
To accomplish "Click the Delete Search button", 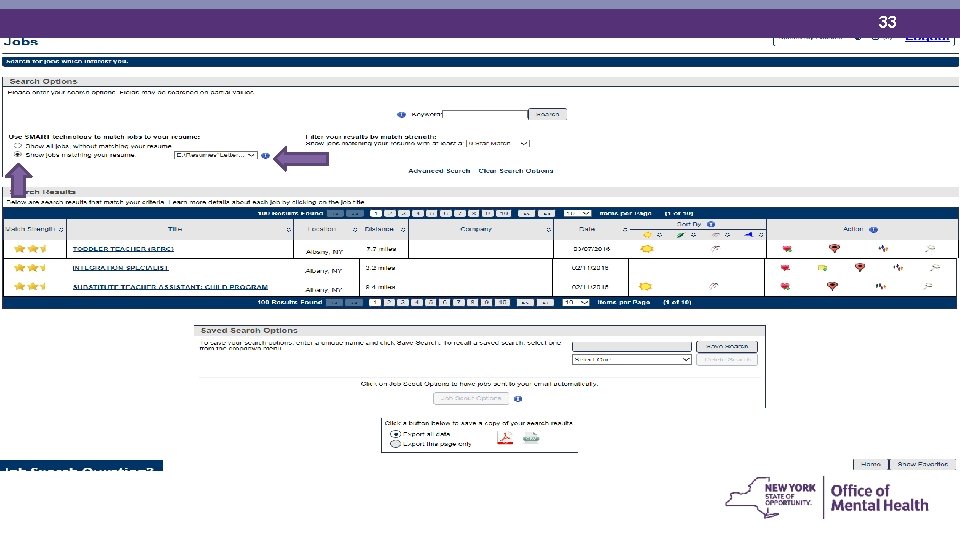I will (x=727, y=359).
